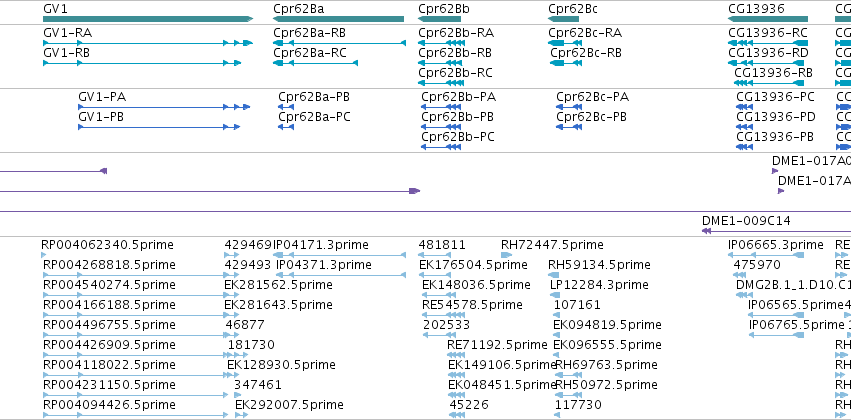The height and width of the screenshot is (420, 851).
Task: Select transcript CG13936-RC
Action: 768,33
